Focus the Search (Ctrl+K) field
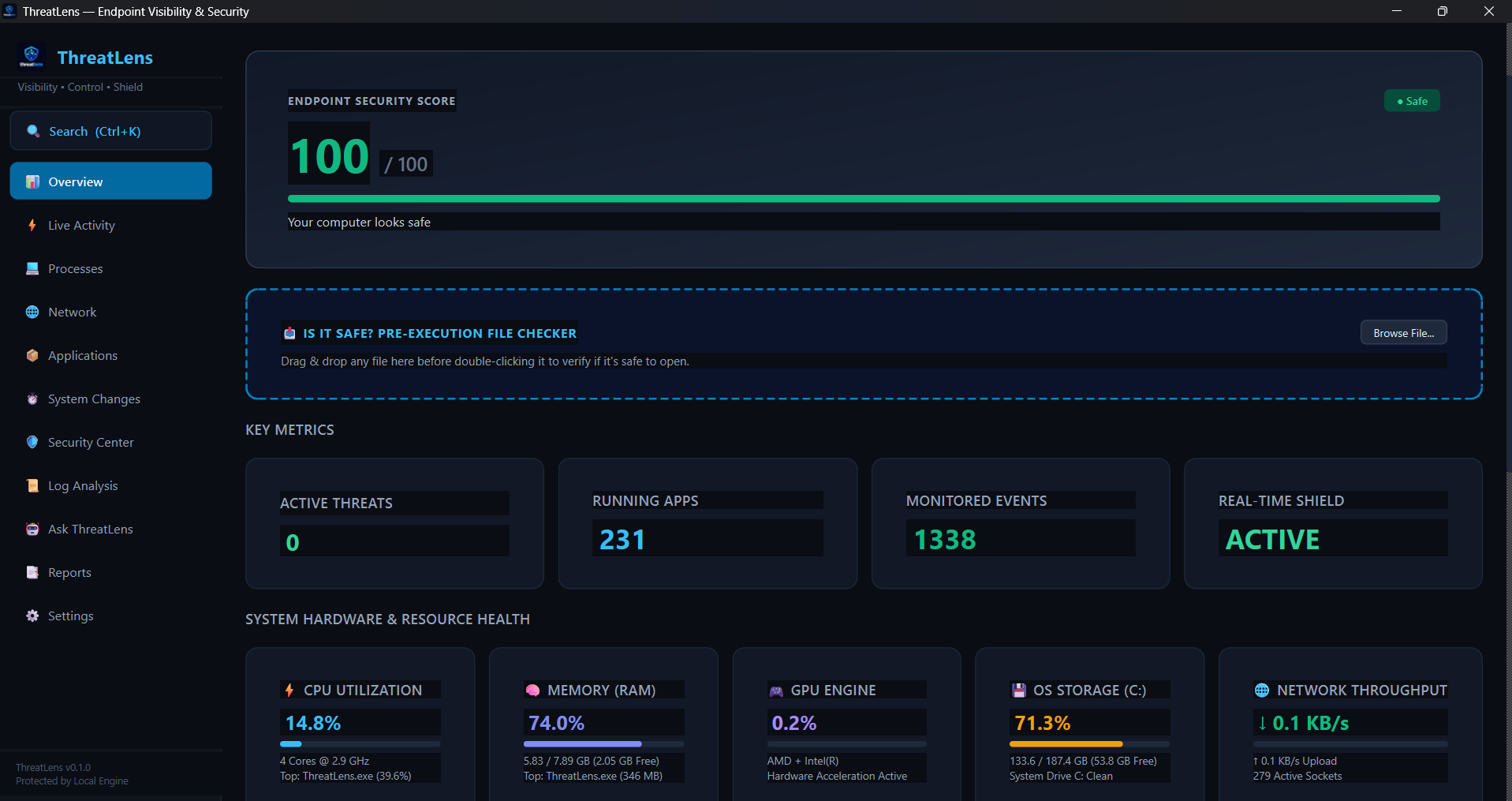This screenshot has height=801, width=1512. coord(110,130)
